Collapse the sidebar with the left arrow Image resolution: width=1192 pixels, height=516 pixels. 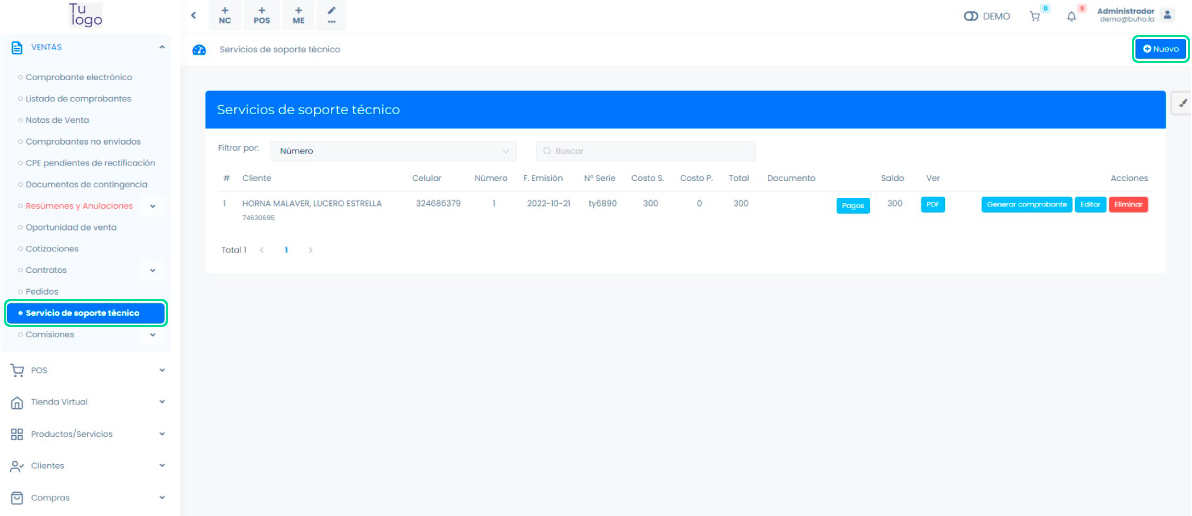193,15
